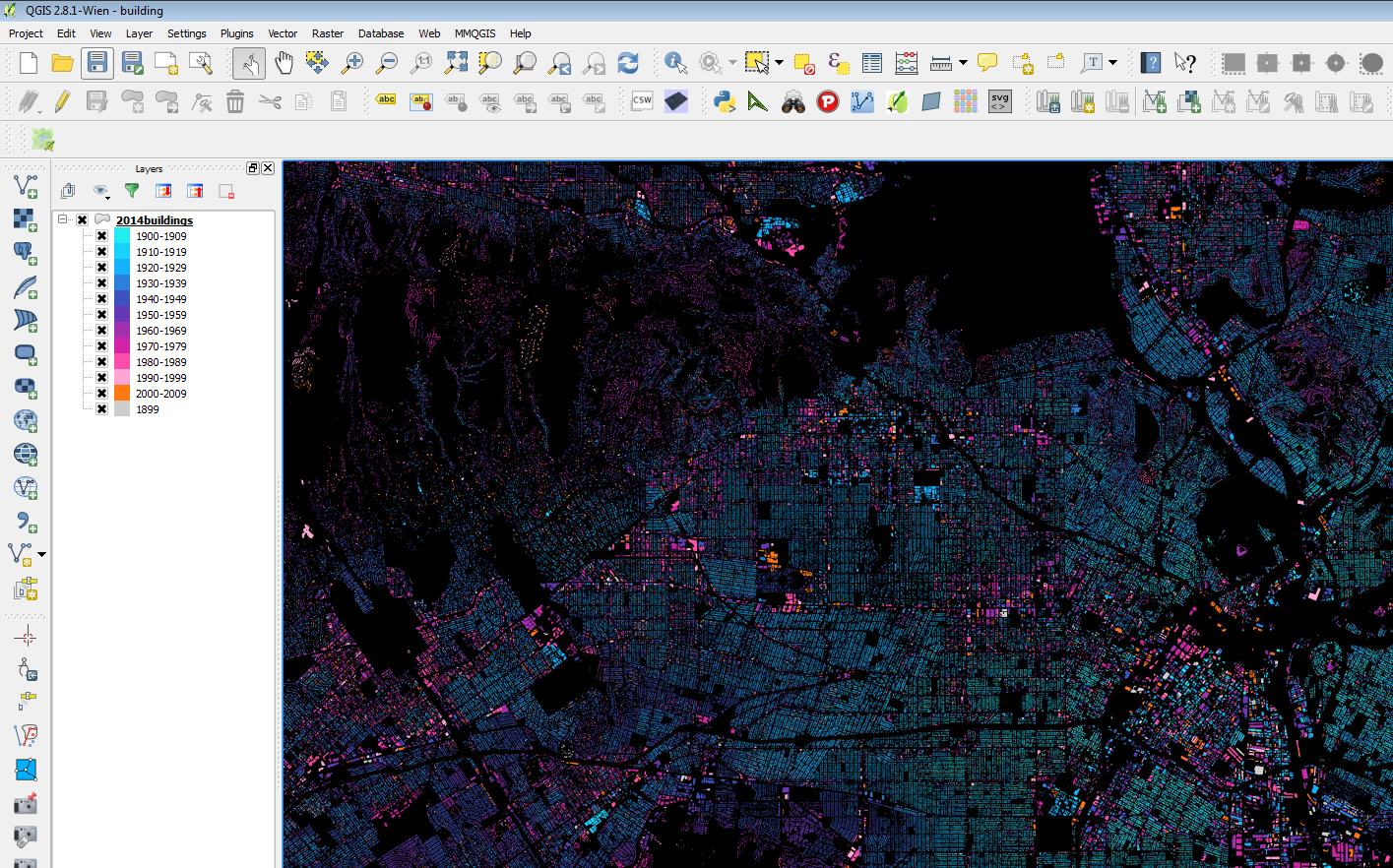Collapse the 2014buildings layer tree
Viewport: 1393px width, 868px height.
[63, 219]
